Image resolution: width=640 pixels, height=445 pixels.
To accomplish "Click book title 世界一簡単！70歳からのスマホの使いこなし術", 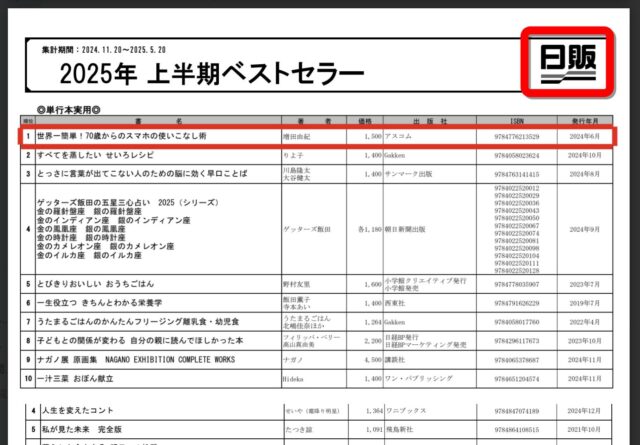I will 122,136.
